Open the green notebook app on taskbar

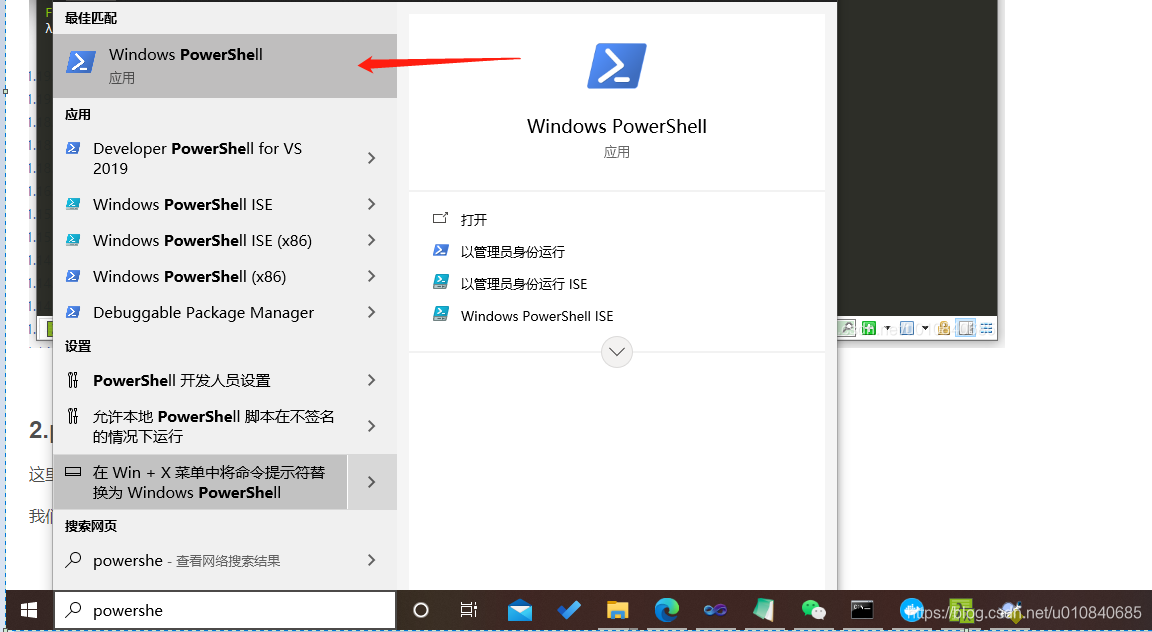tap(764, 610)
